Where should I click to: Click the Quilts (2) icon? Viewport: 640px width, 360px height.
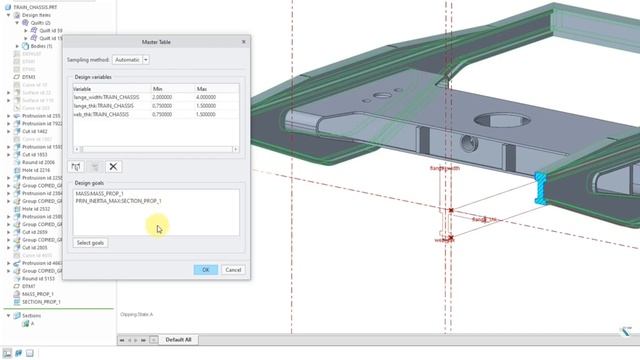(25, 23)
